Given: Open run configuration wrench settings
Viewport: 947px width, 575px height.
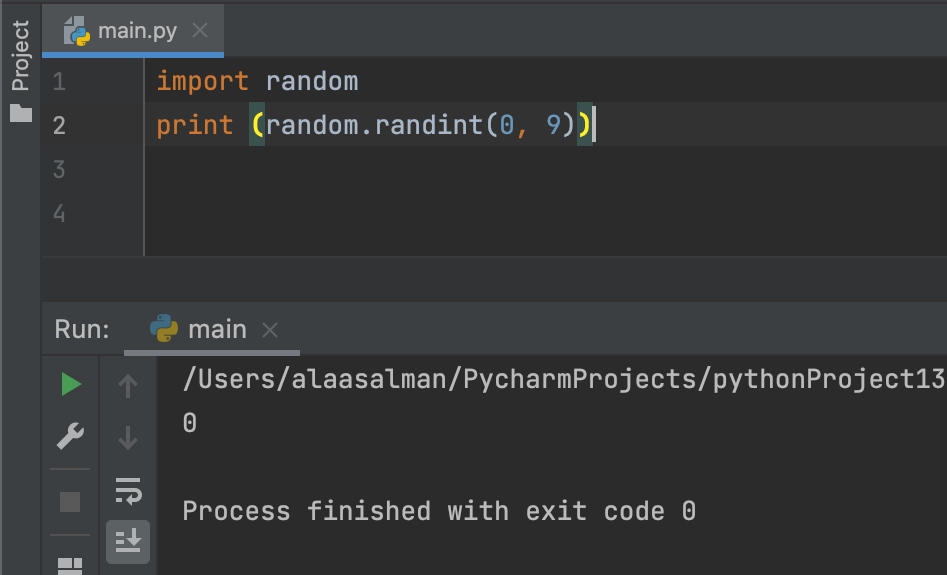Looking at the screenshot, I should coord(70,436).
